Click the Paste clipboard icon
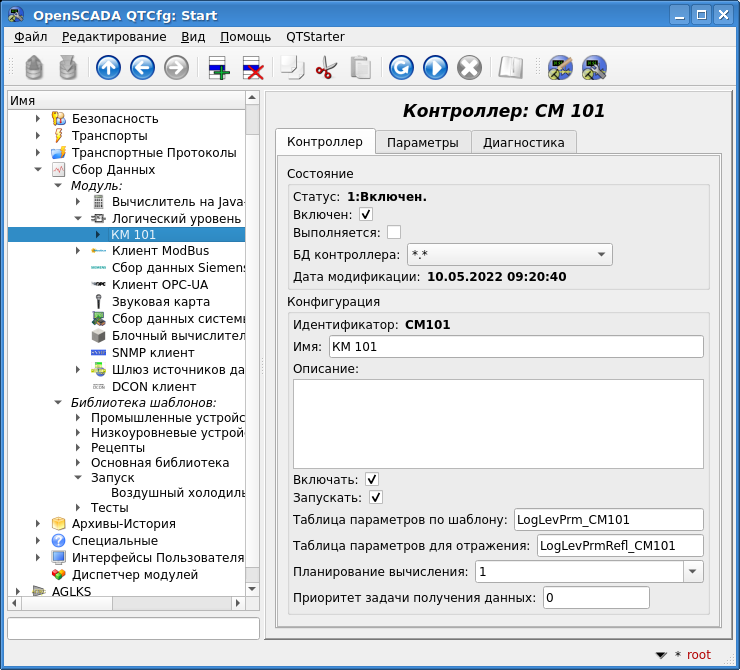 pos(360,67)
